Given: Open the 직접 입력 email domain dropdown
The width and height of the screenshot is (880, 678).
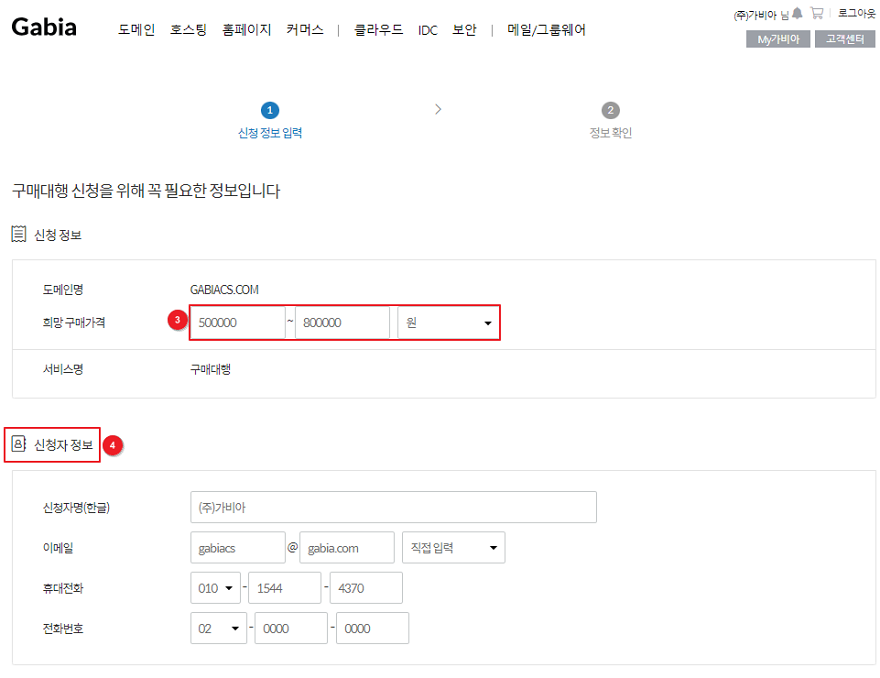Looking at the screenshot, I should tap(453, 548).
